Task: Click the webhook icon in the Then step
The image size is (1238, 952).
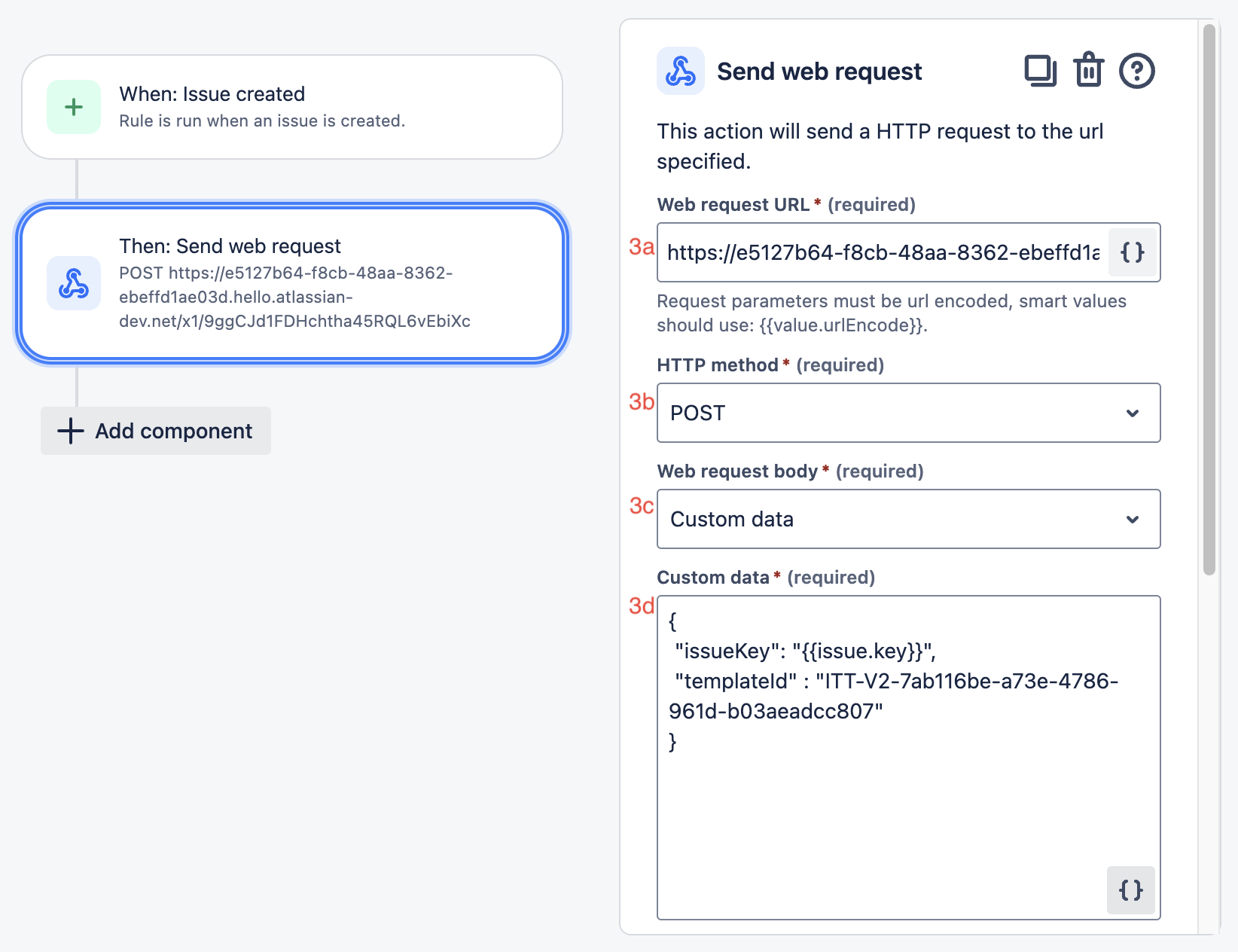Action: tap(74, 283)
